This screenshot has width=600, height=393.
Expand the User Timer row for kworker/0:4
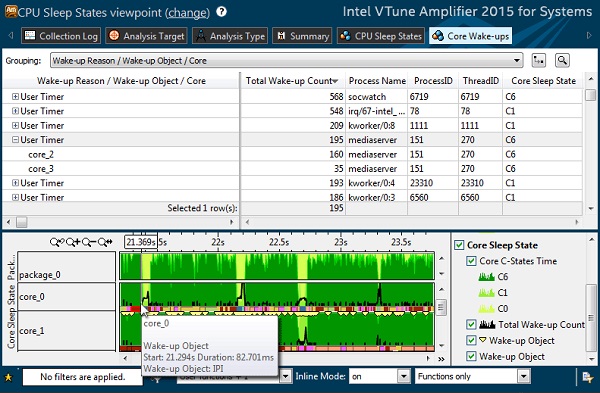click(x=15, y=183)
